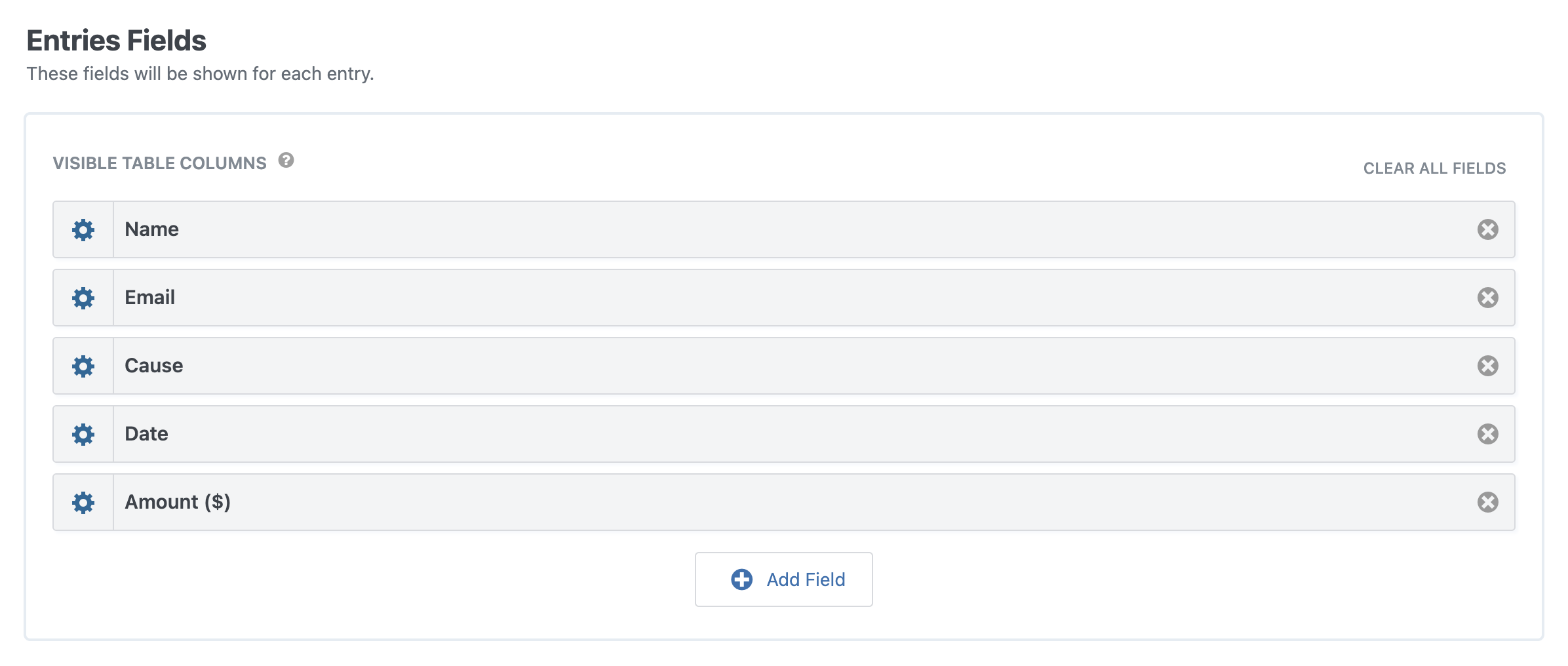
Task: Click the Visible Table Columns label
Action: pos(159,163)
